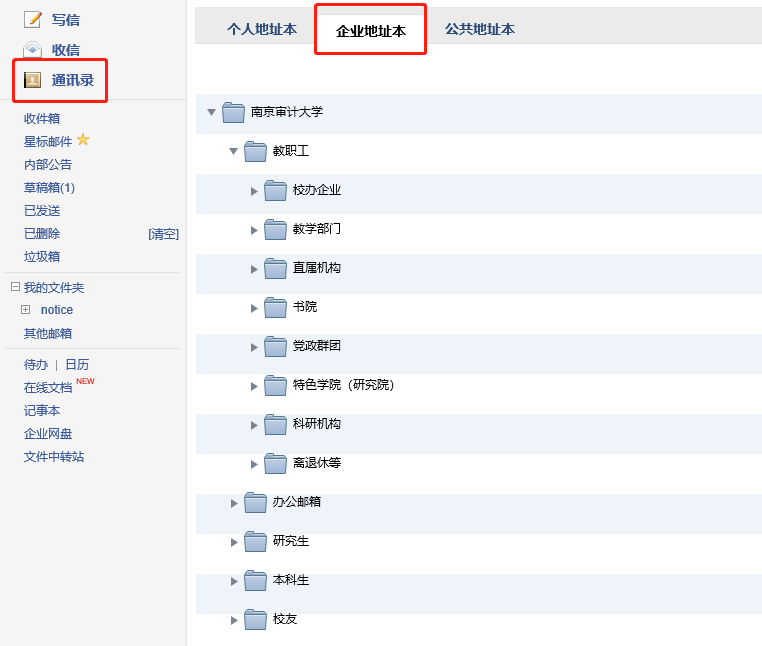Open the 待办 to-do list

tap(36, 365)
